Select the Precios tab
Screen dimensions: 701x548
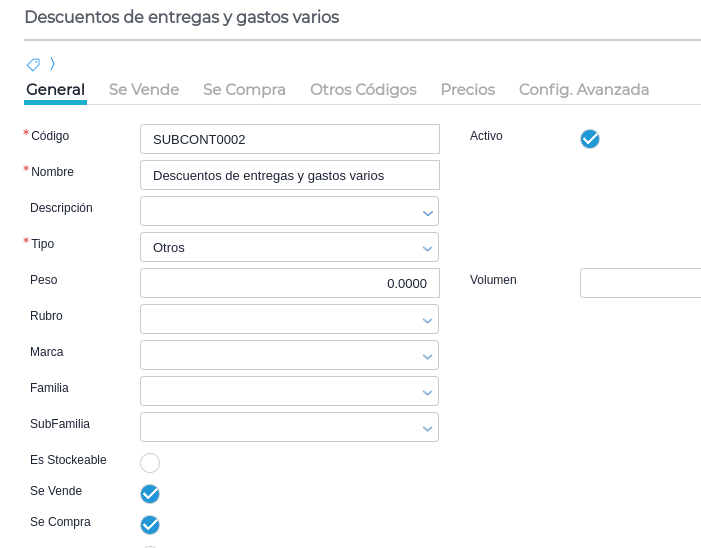coord(467,90)
